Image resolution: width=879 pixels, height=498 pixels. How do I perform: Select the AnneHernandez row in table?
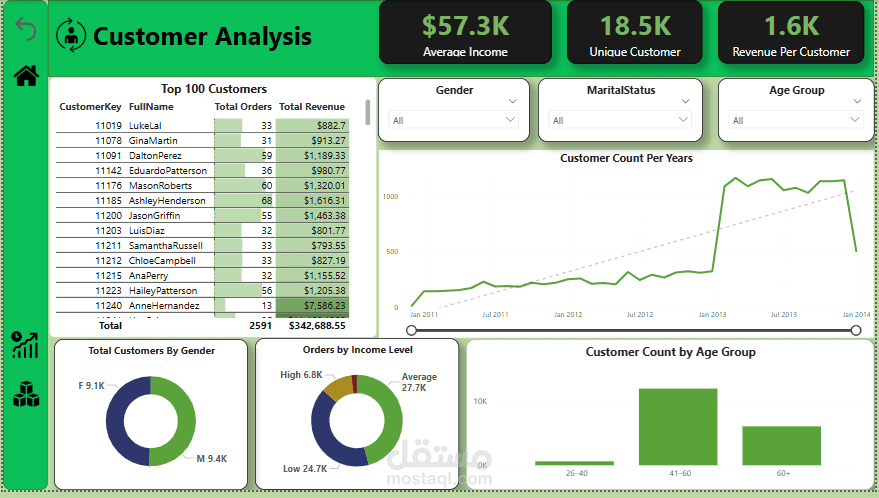tap(202, 306)
